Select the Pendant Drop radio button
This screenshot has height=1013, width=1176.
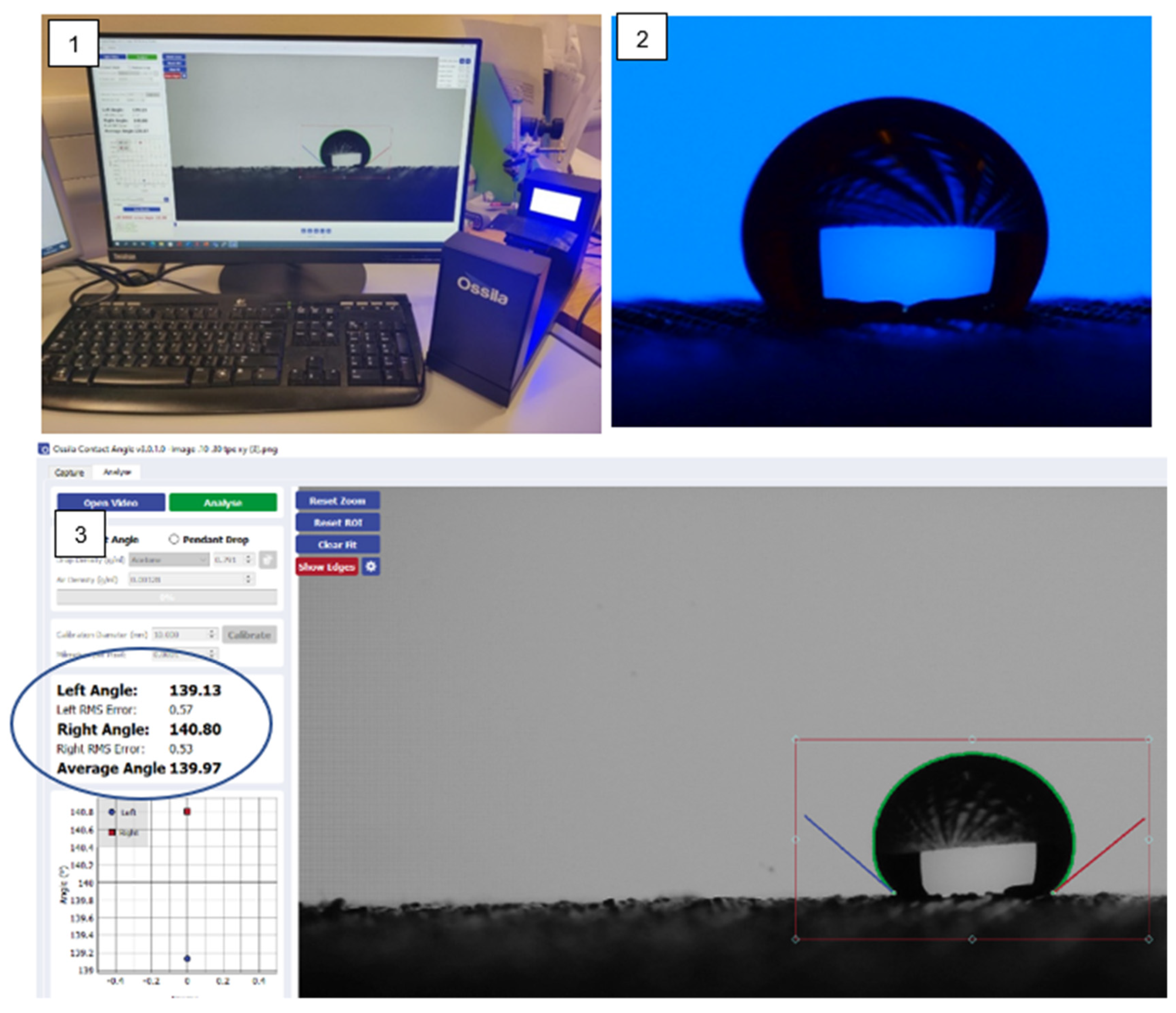point(174,539)
